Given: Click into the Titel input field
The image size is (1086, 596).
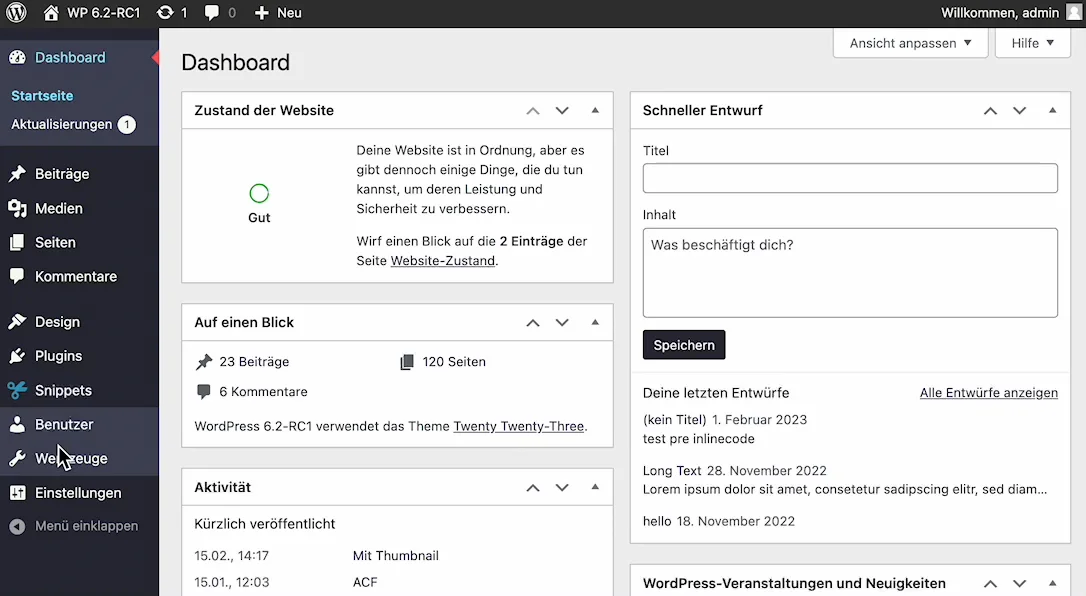Looking at the screenshot, I should [850, 178].
